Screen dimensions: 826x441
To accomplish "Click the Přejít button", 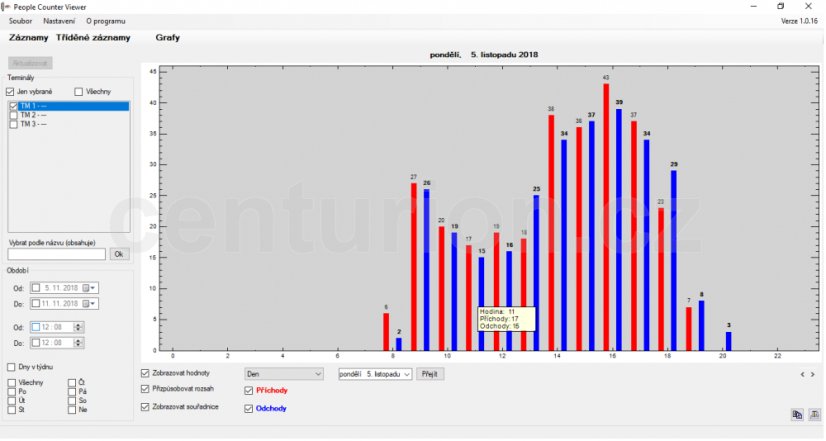I will 430,374.
